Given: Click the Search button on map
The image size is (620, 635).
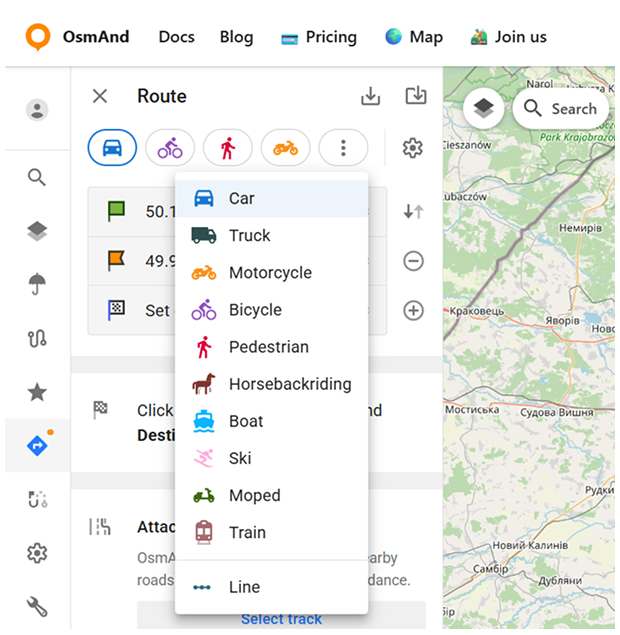Looking at the screenshot, I should (x=560, y=109).
